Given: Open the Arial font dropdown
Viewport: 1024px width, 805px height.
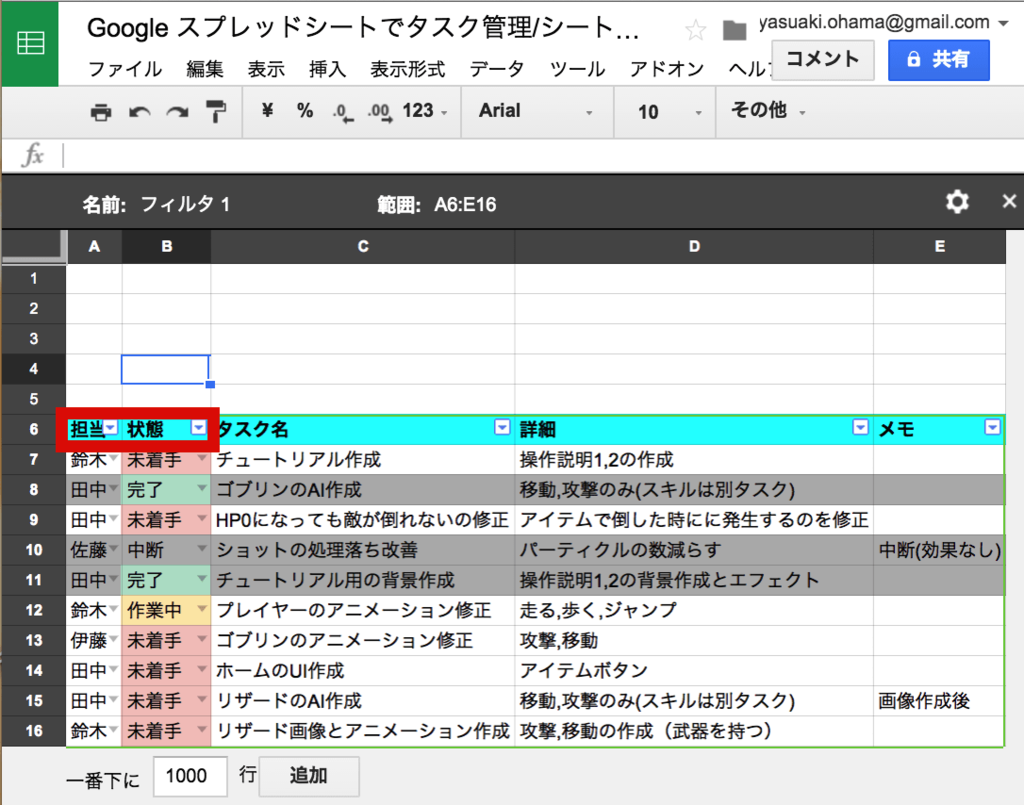Looking at the screenshot, I should point(536,111).
